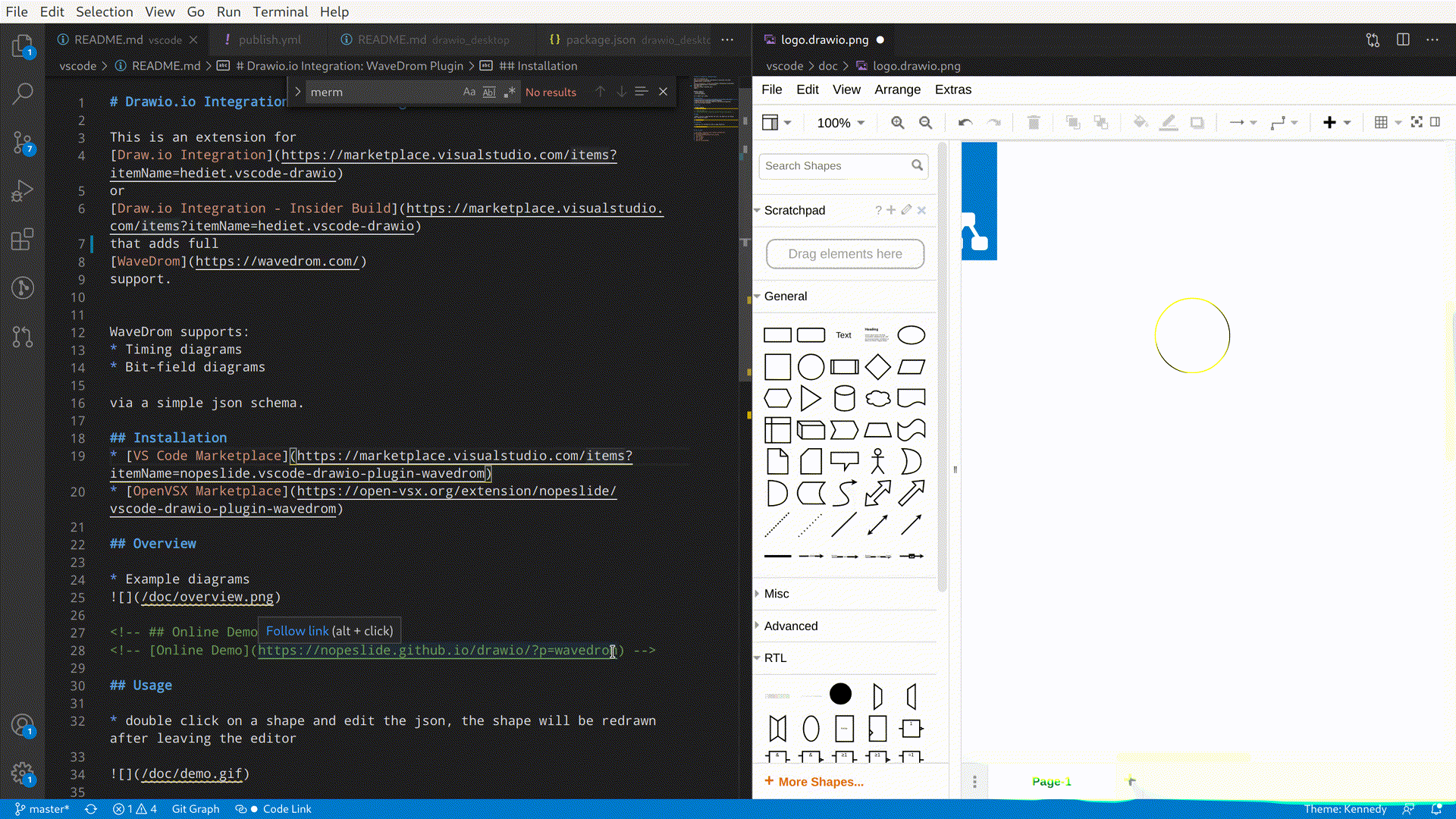Click the Git Graph status bar button
This screenshot has width=1456, height=819.
(x=196, y=809)
